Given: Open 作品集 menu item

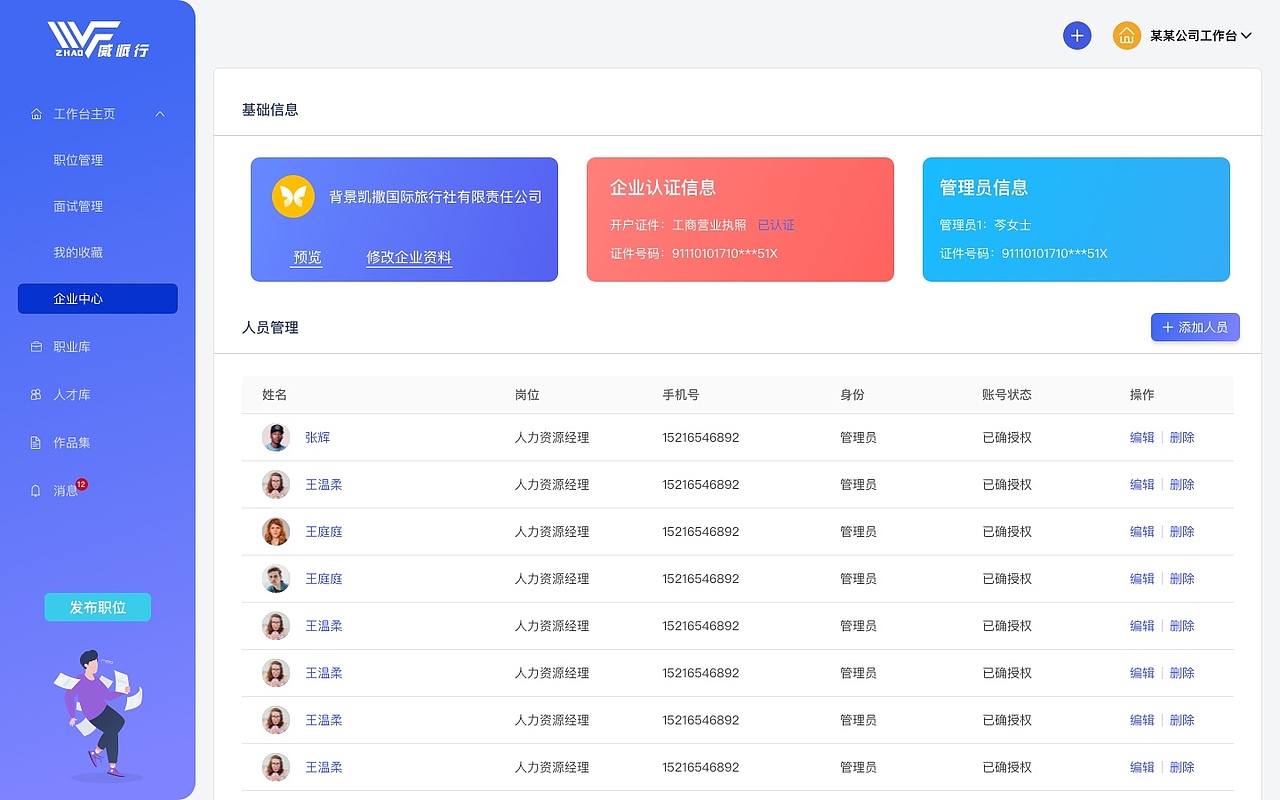Looking at the screenshot, I should pyautogui.click(x=72, y=443).
